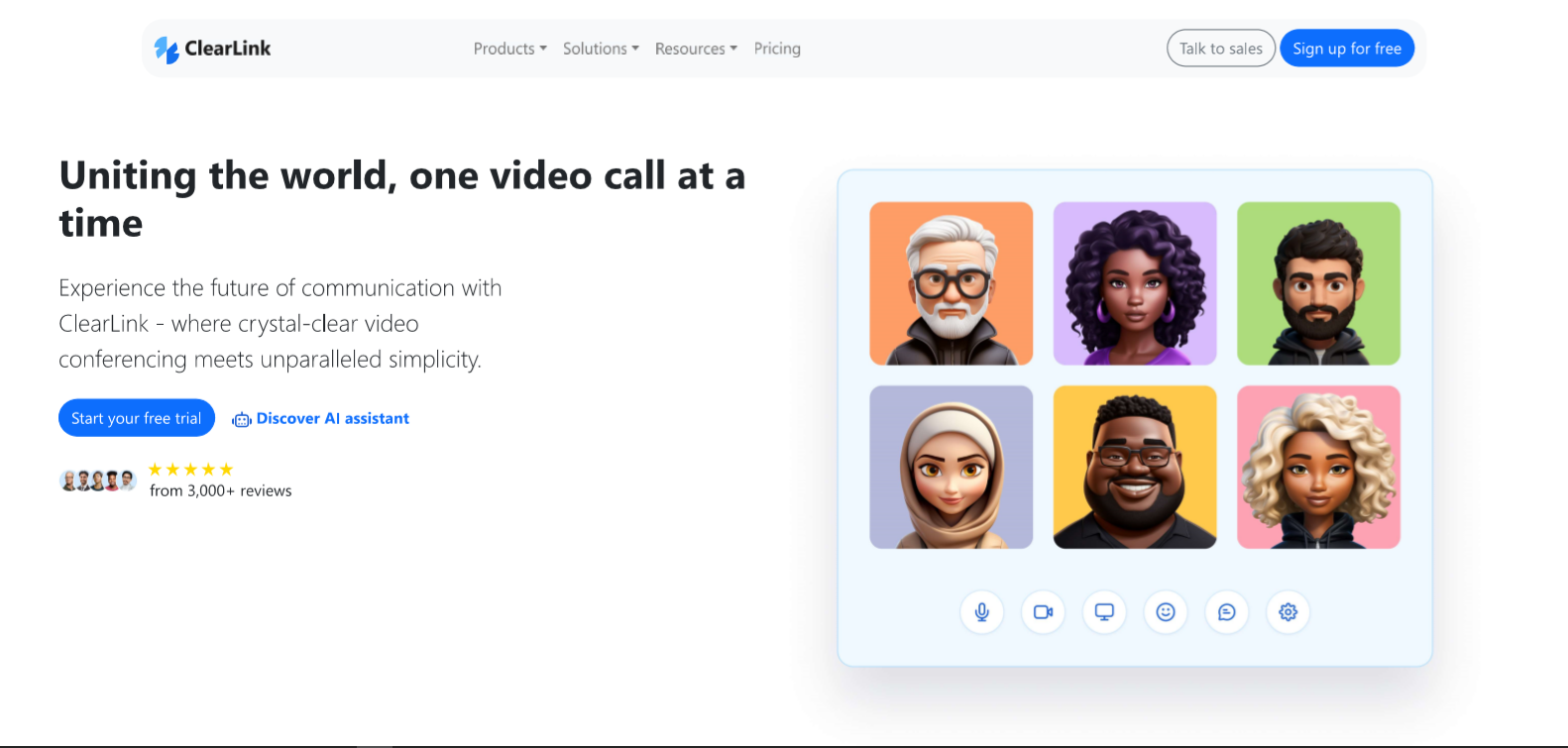Open the emoji reactions smiley icon
This screenshot has height=748, width=1568.
pos(1166,612)
